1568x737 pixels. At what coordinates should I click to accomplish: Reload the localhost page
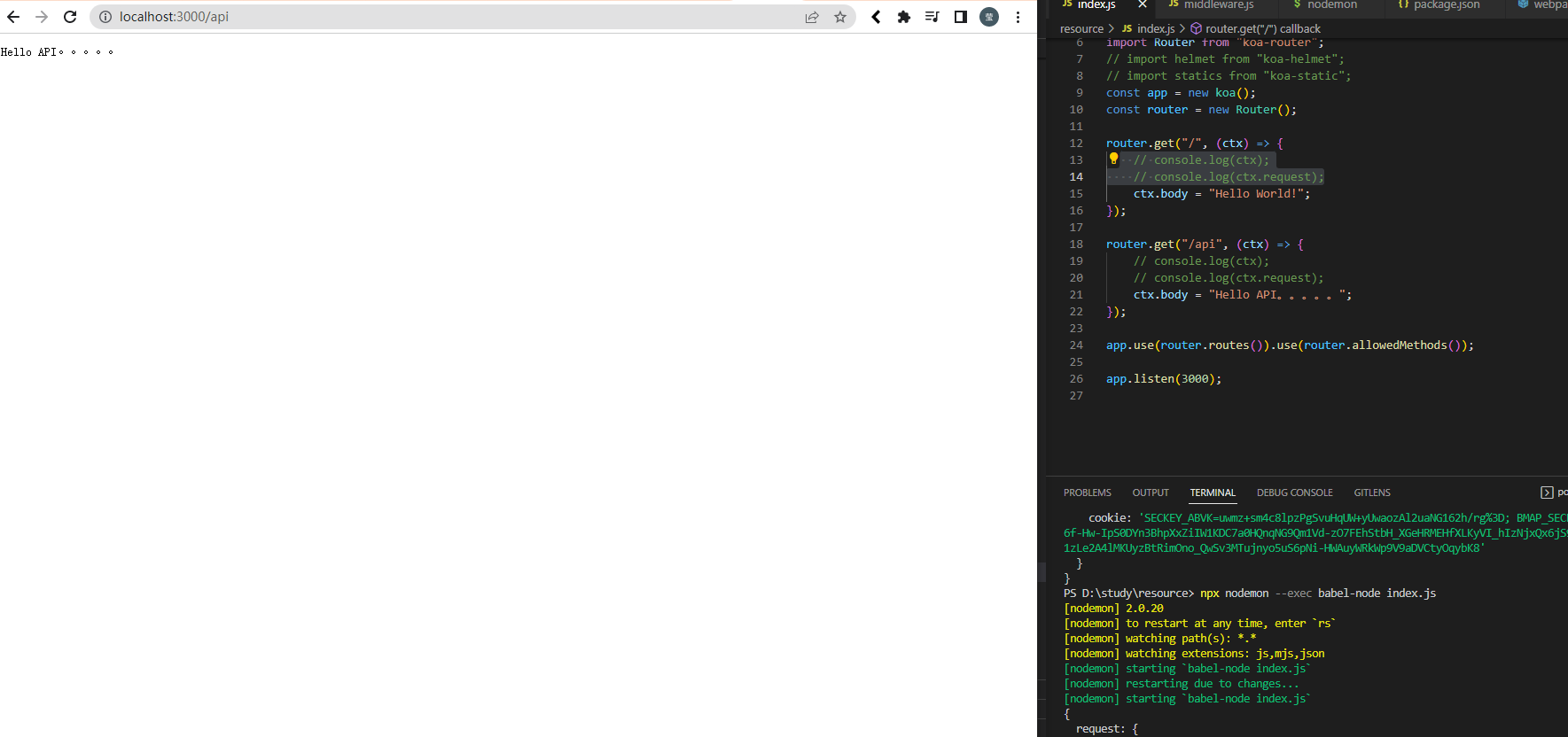tap(70, 17)
